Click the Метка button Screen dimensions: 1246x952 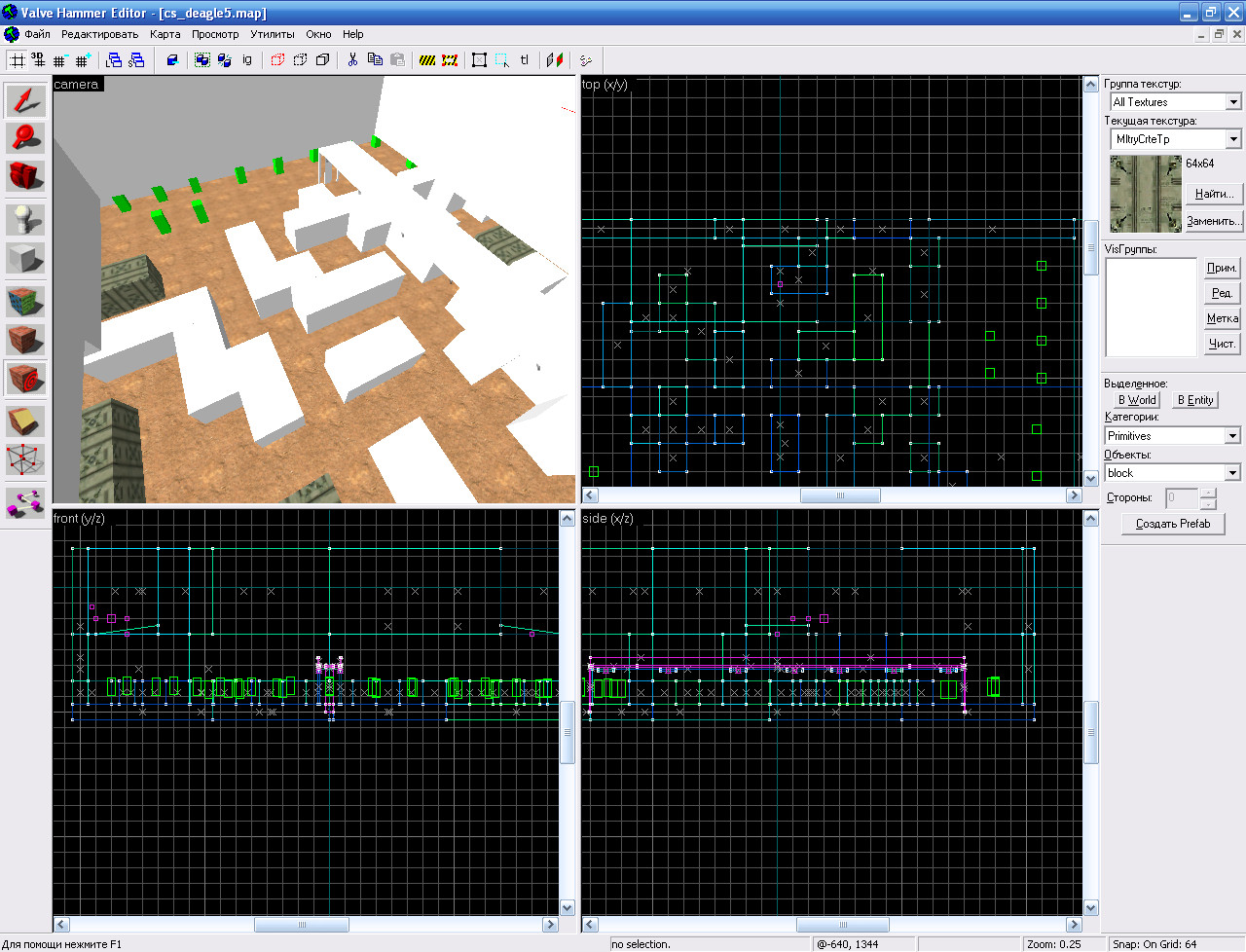pos(1222,318)
